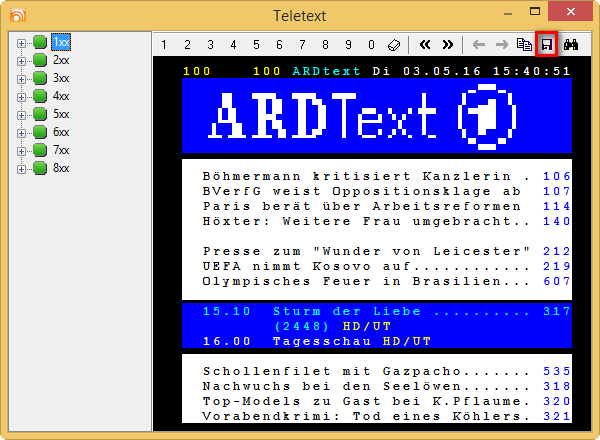Image resolution: width=600 pixels, height=440 pixels.
Task: Click page number 320 for Top-Models
Action: coord(557,401)
